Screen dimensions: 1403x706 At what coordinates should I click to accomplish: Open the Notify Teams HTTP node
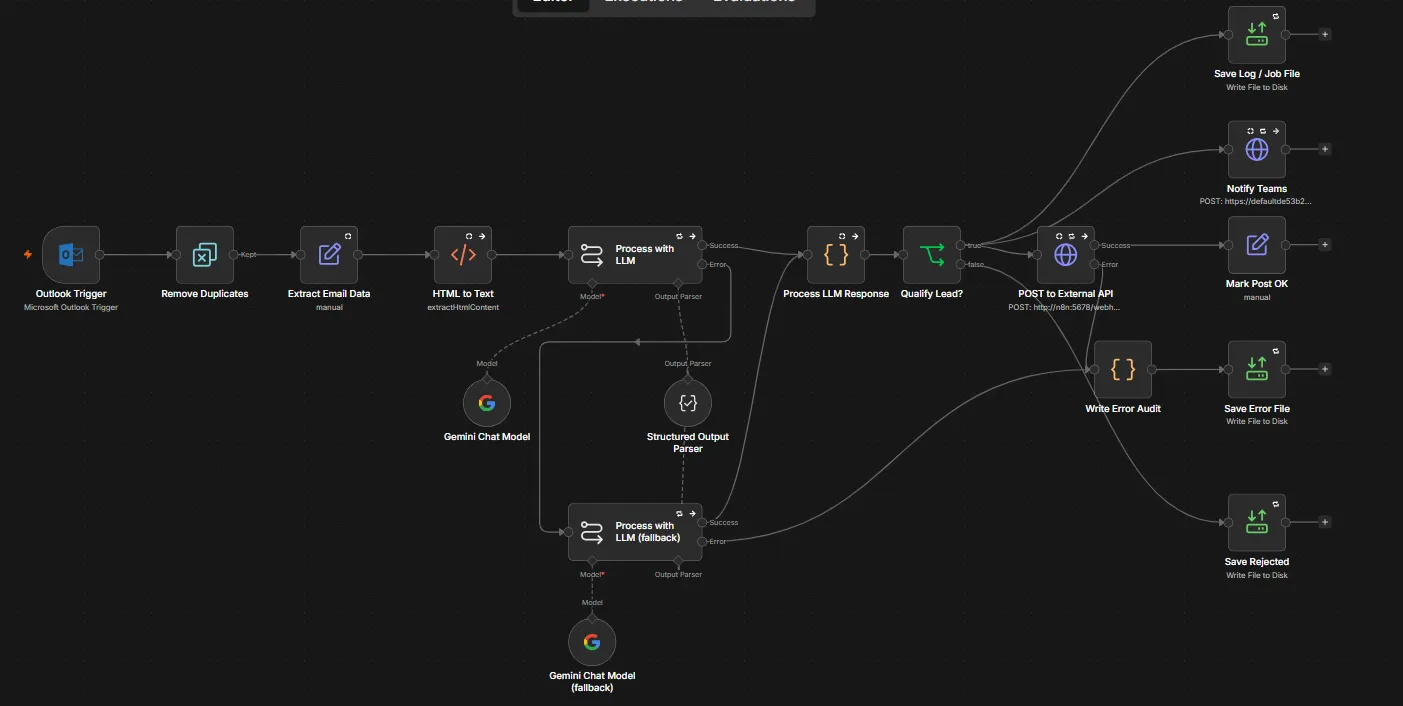[x=1257, y=150]
